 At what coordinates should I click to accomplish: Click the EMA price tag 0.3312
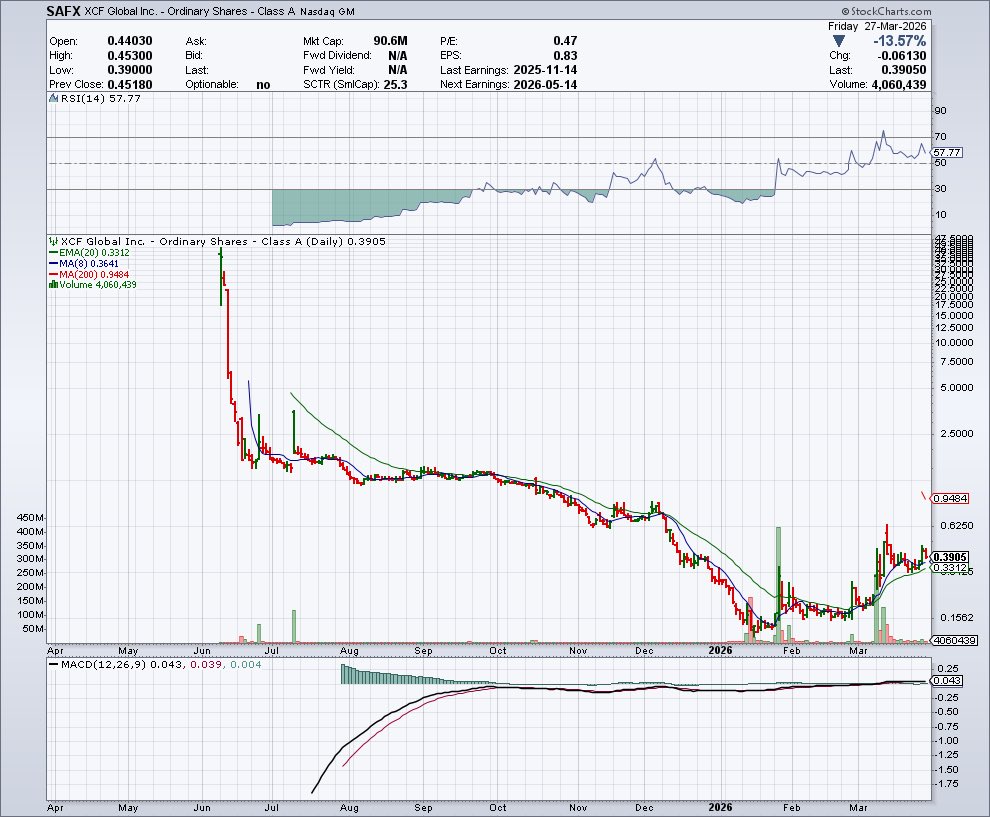point(950,568)
